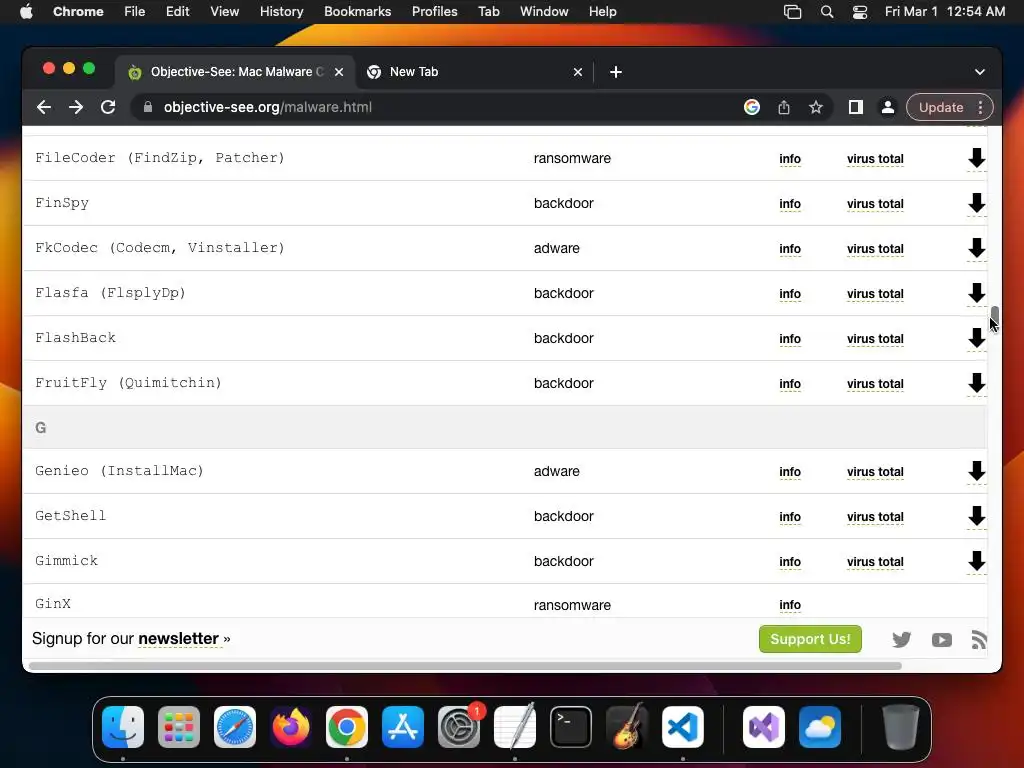Go back with the browser back arrow
The width and height of the screenshot is (1024, 768).
coord(44,107)
